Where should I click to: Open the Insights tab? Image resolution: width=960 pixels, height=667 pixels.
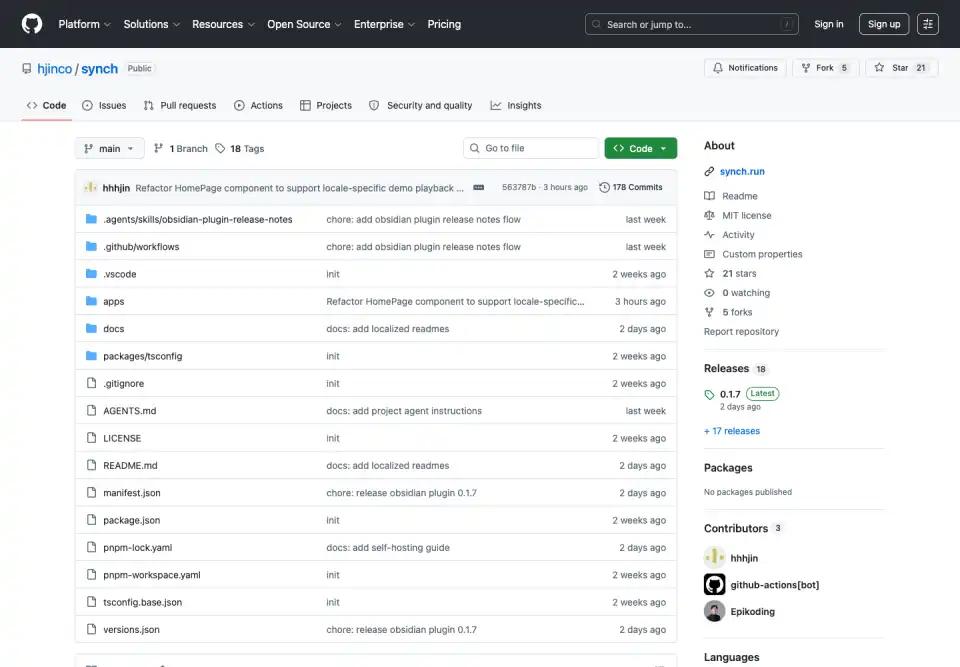point(516,105)
